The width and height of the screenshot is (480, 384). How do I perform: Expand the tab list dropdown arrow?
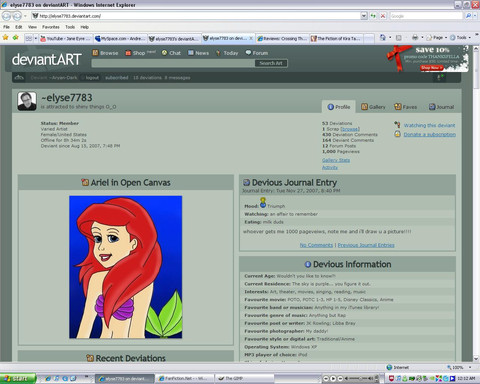(x=36, y=39)
